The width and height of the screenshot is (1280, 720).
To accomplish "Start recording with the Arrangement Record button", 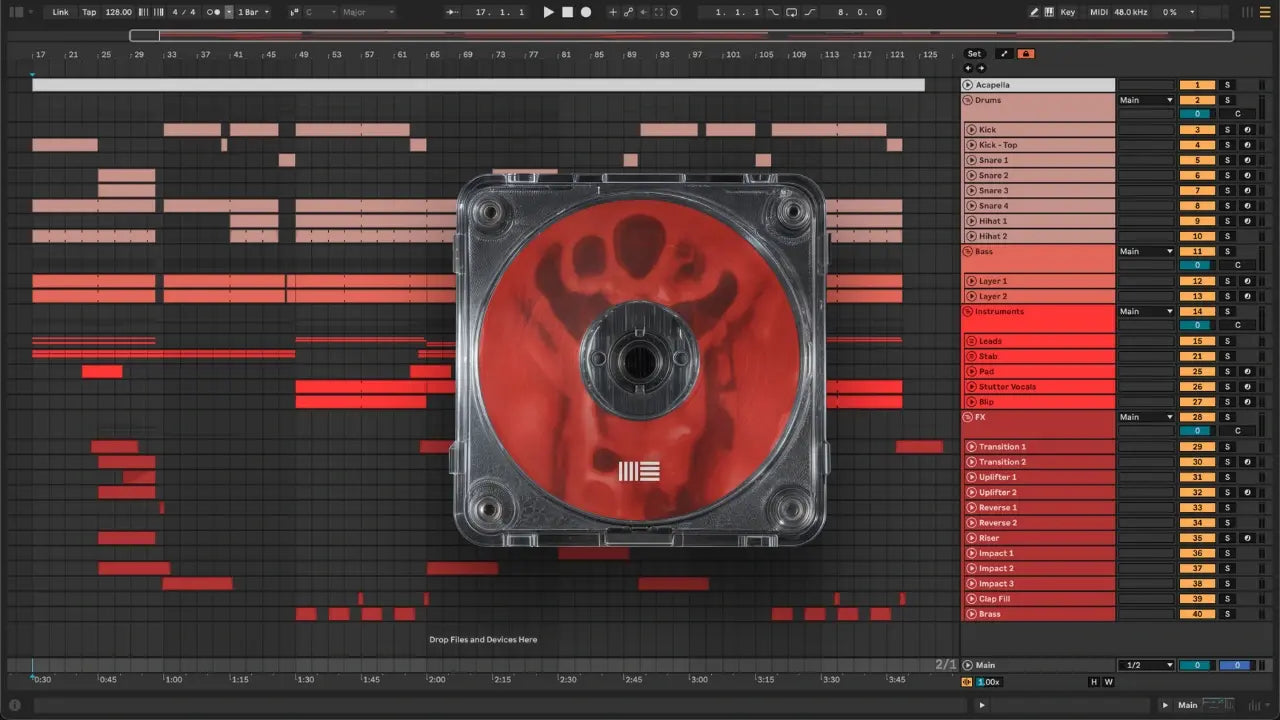I will tap(586, 12).
